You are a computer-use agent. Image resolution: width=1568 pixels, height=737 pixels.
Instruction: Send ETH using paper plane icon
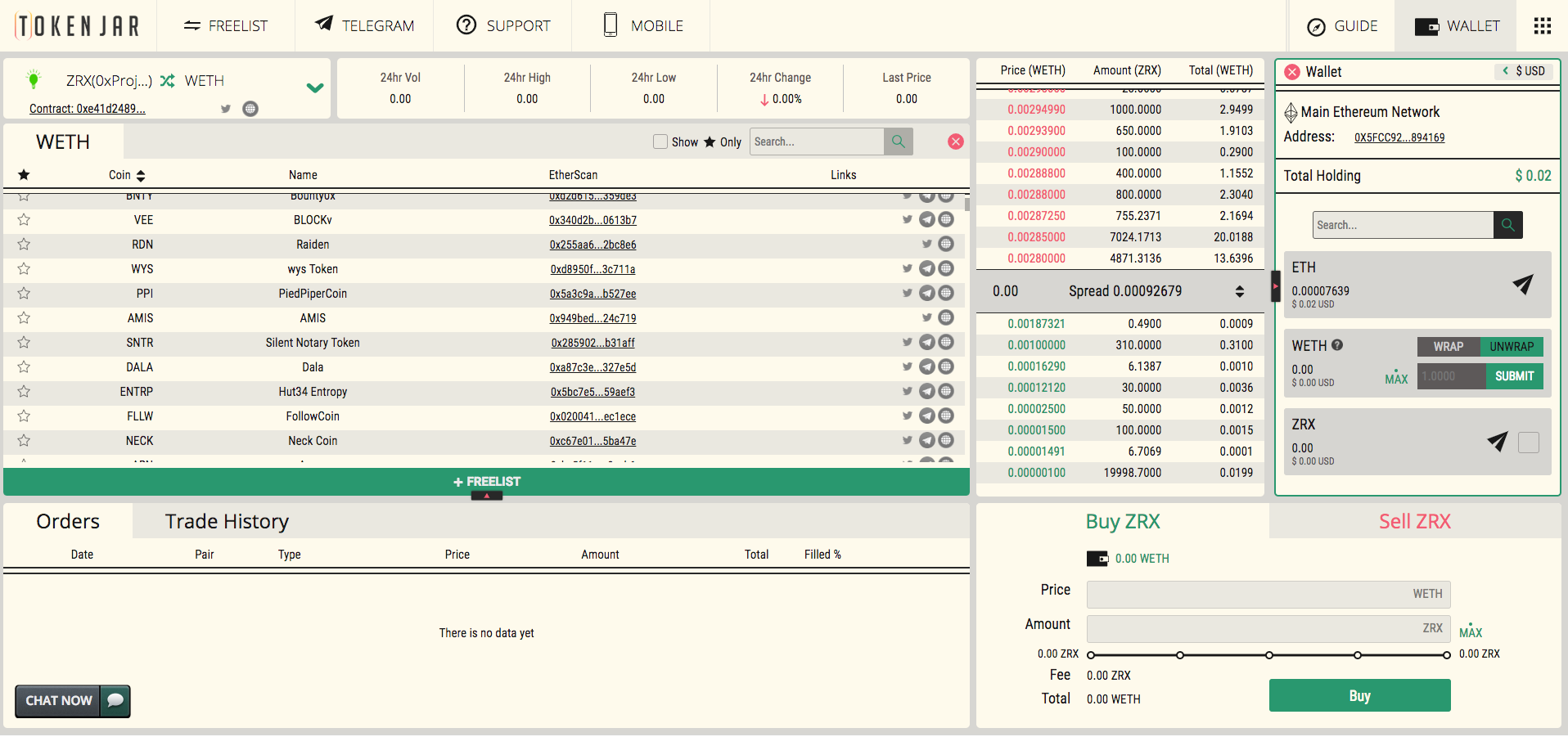pos(1522,284)
